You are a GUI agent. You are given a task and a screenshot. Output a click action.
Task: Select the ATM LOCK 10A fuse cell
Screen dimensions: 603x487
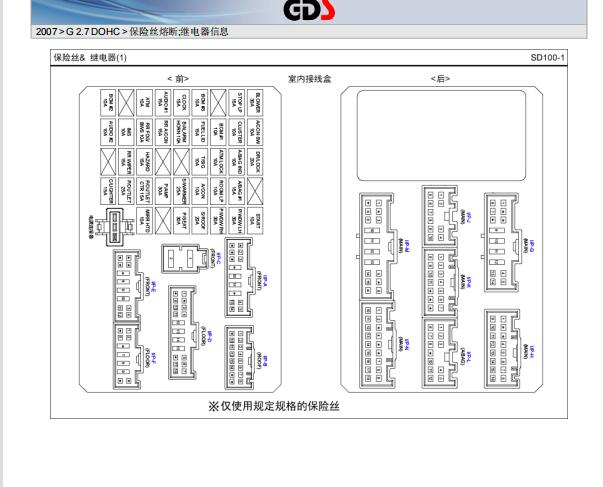218,162
